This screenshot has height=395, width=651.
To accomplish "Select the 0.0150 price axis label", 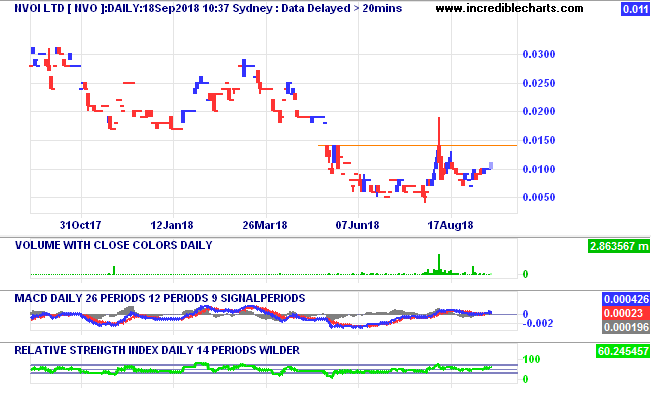I will [538, 140].
